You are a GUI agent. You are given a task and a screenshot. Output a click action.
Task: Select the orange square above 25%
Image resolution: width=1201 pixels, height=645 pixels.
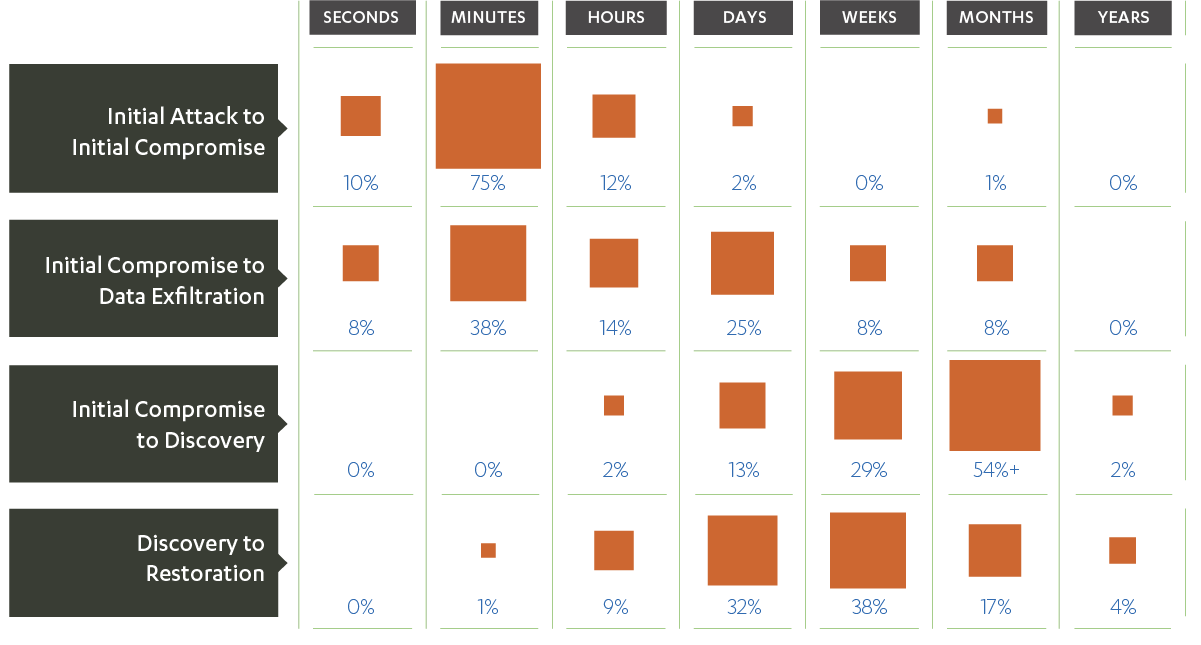742,263
